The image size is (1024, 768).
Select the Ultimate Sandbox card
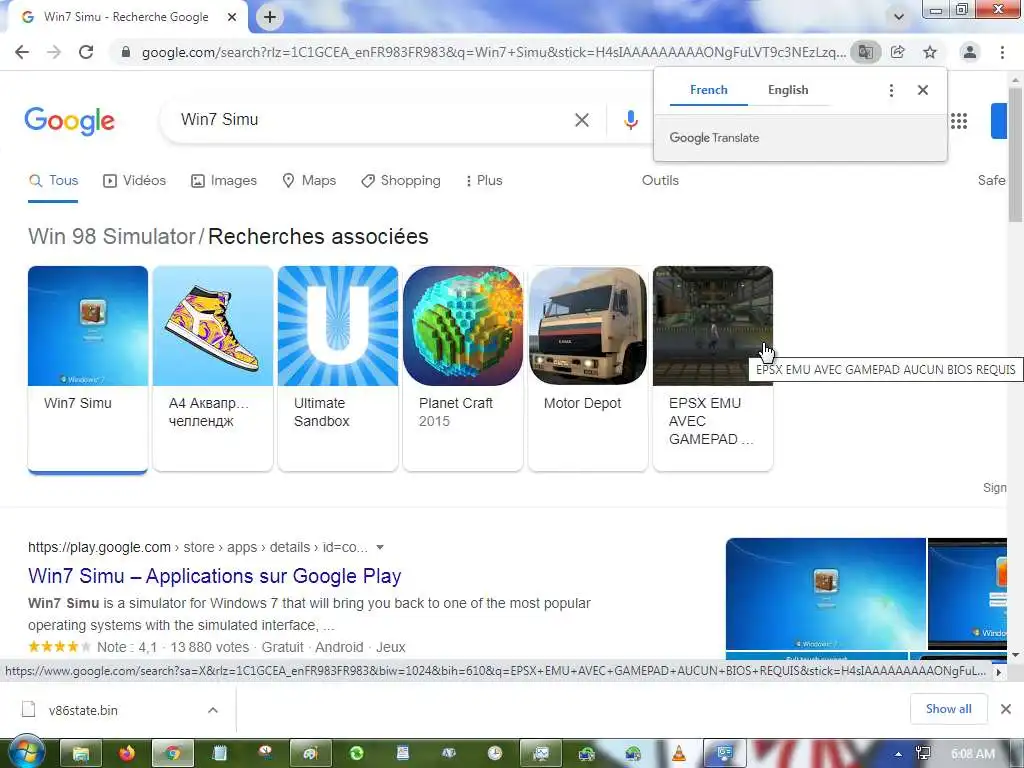(x=338, y=368)
